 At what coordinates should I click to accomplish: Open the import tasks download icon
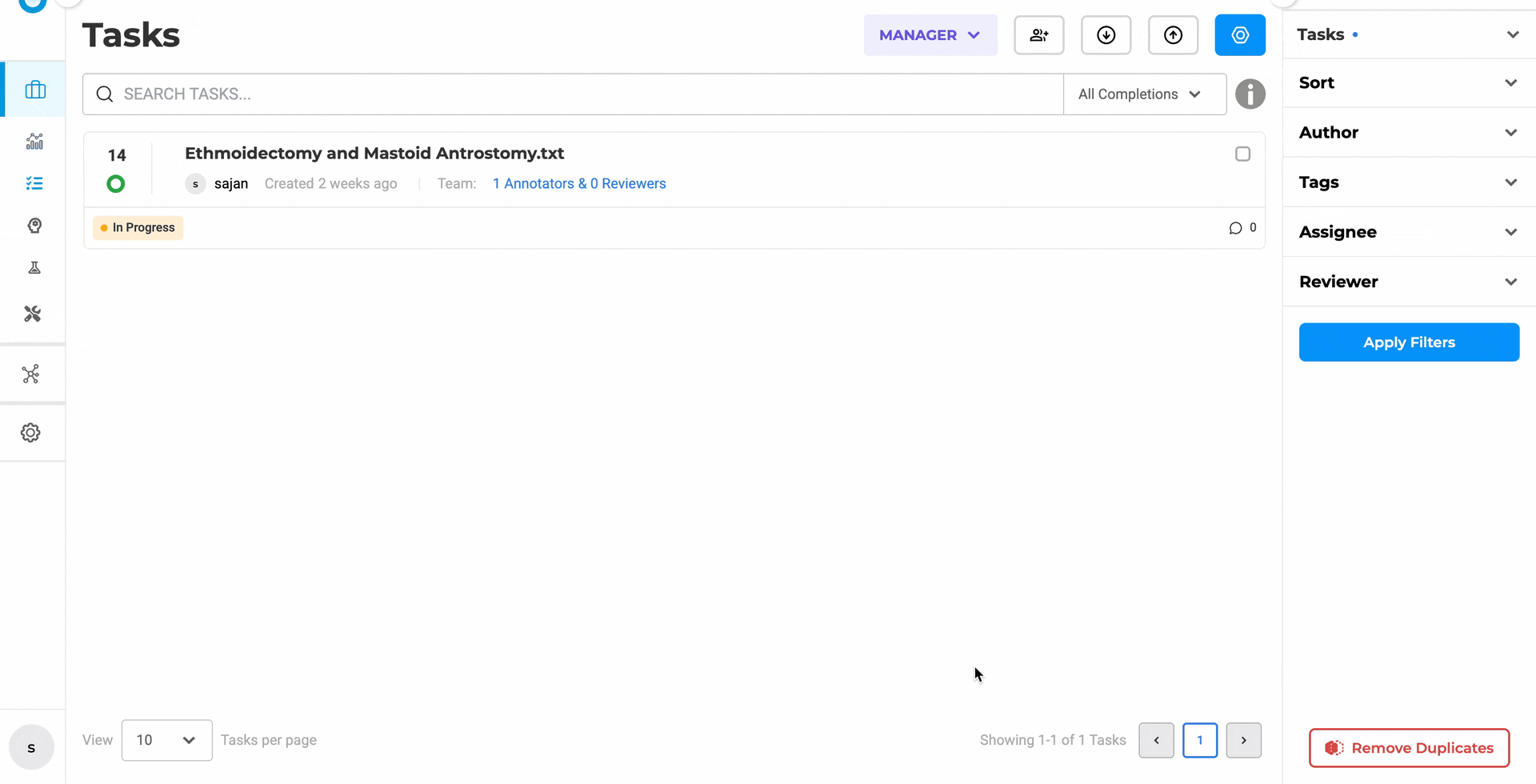(1106, 34)
